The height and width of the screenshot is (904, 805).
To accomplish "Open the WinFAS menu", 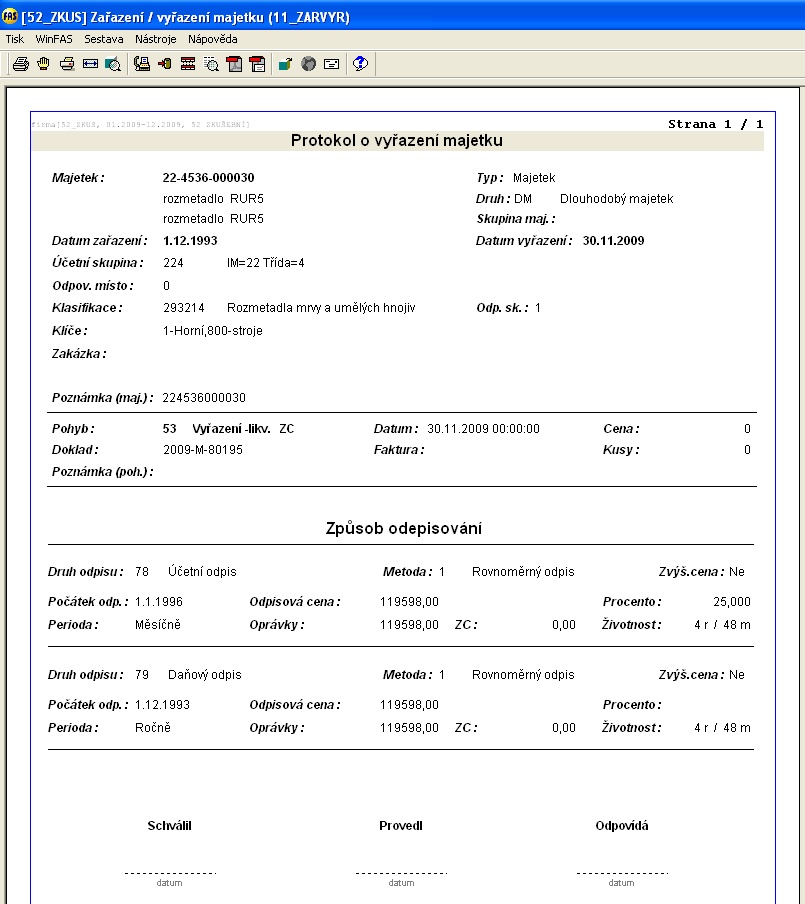I will 54,39.
